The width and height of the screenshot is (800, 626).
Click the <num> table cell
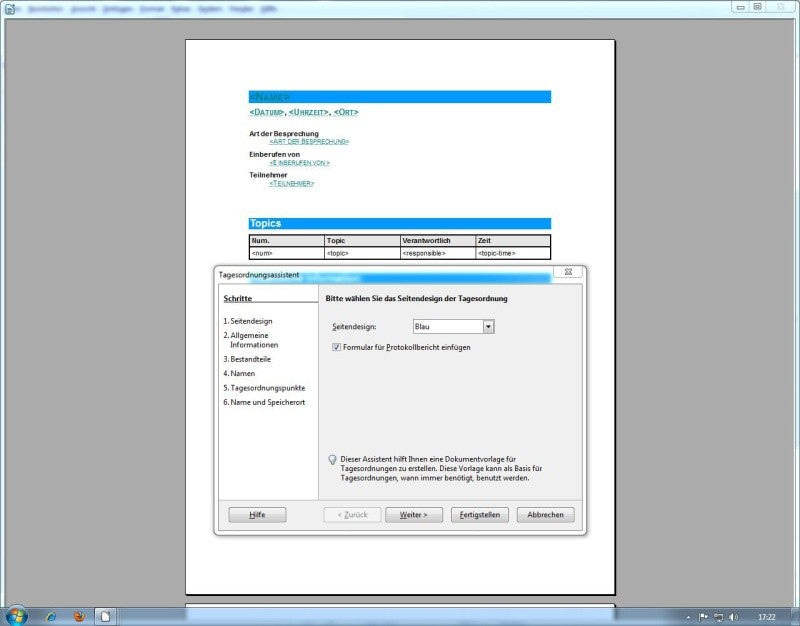tap(287, 253)
